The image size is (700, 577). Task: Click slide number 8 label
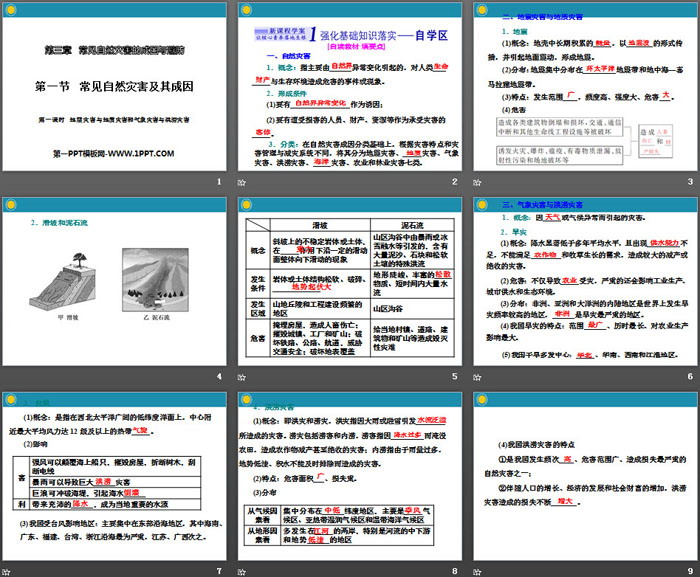pyautogui.click(x=454, y=571)
